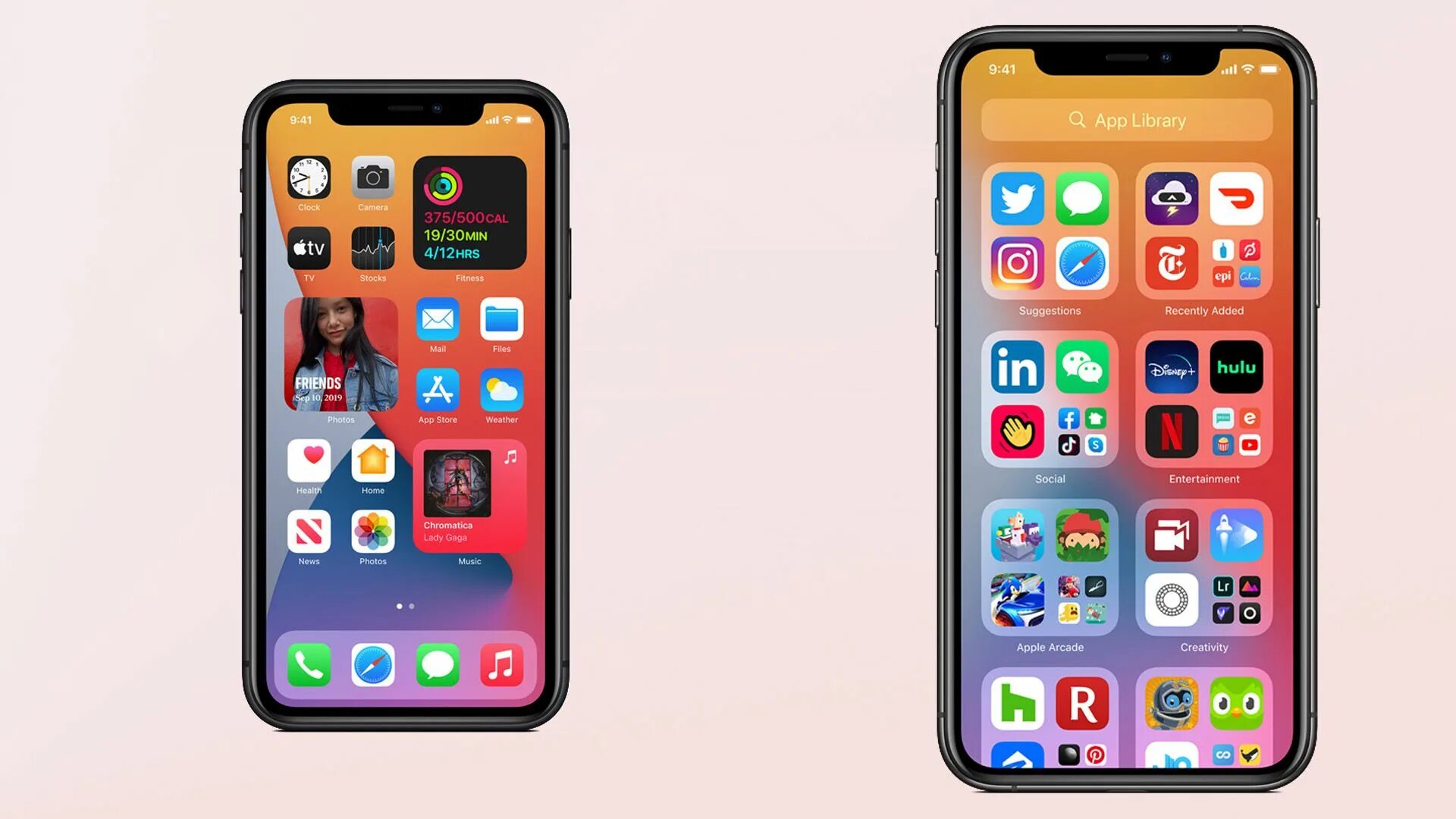This screenshot has height=819, width=1456.
Task: Open Disney+ in Entertainment folder
Action: (1171, 368)
